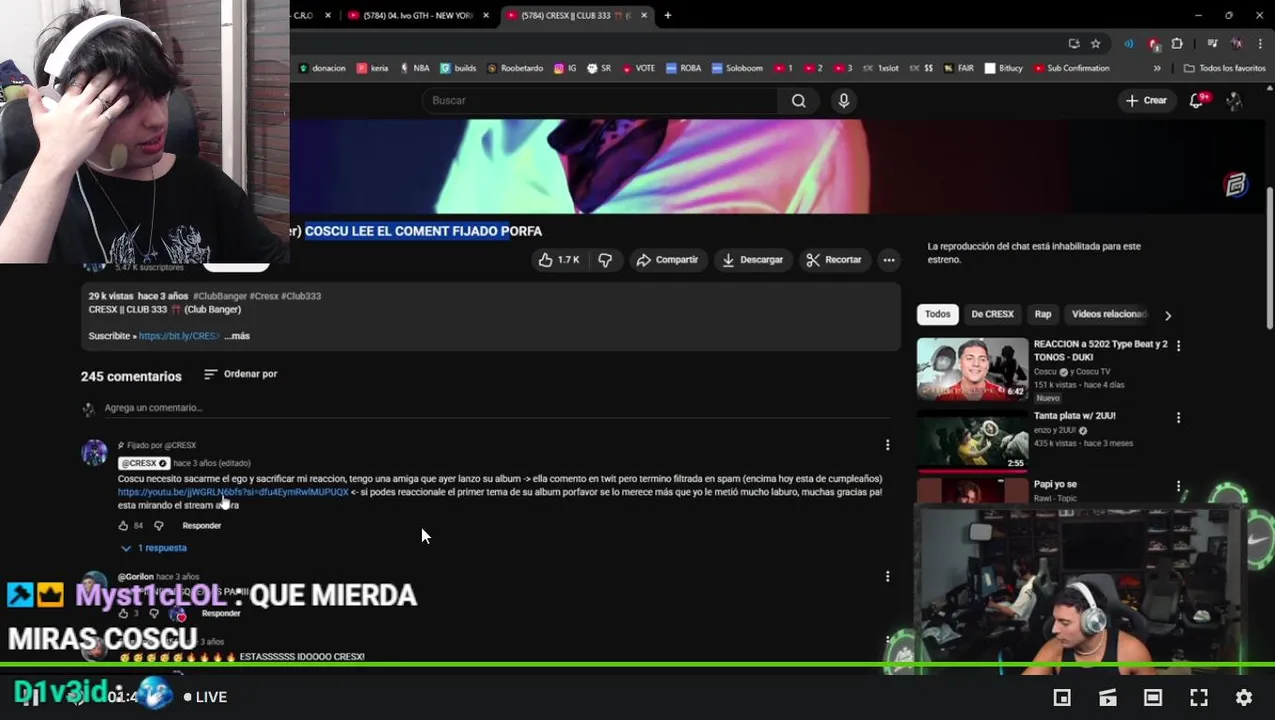This screenshot has width=1275, height=720.
Task: Clip the video using Recortar
Action: 834,260
